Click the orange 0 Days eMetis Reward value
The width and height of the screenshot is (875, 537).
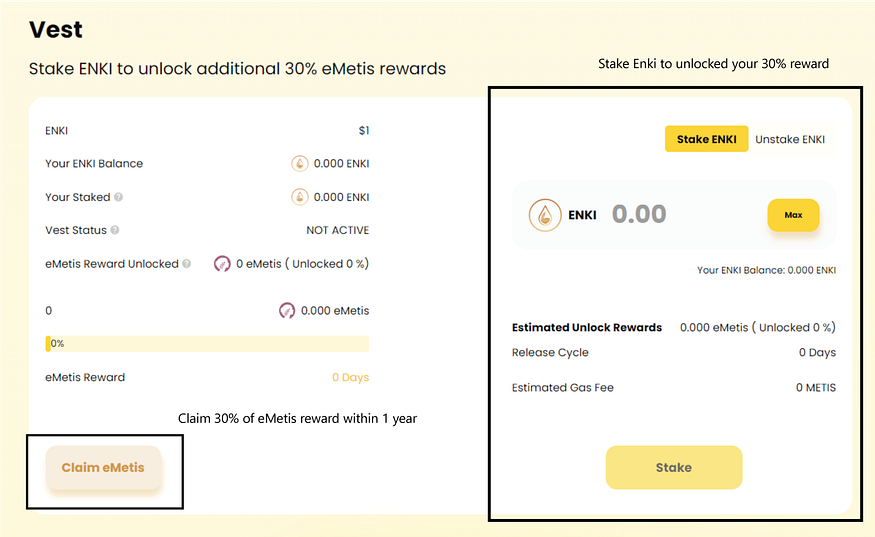tap(350, 378)
